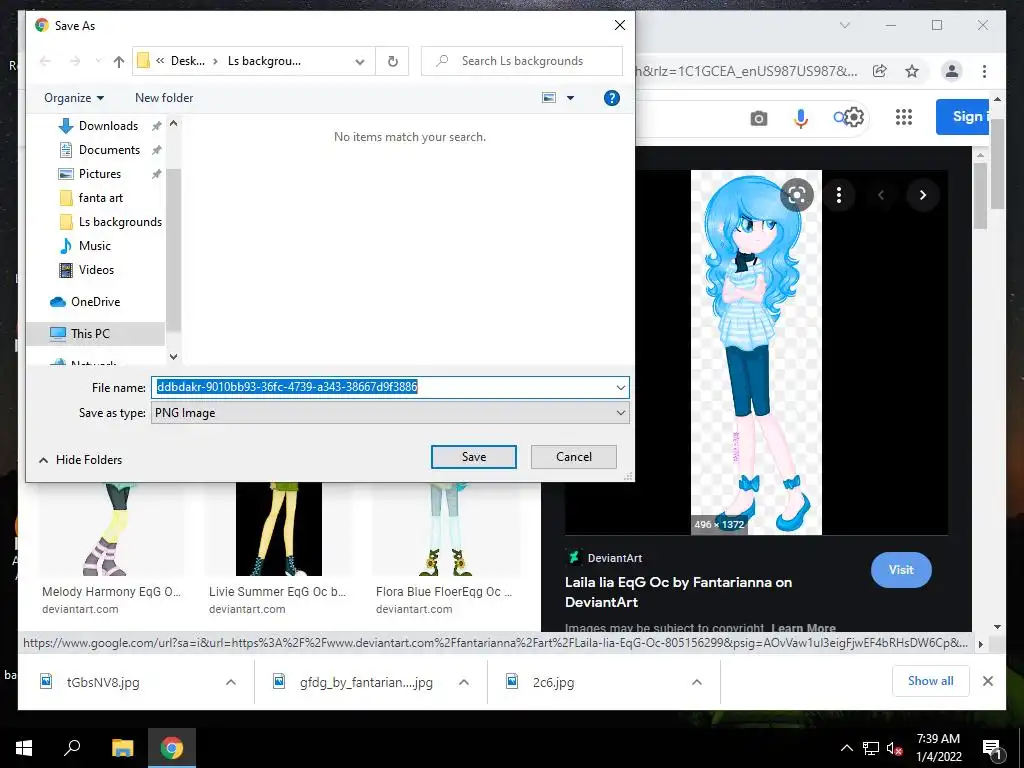Go to previous image in preview
Viewport: 1024px width, 768px height.
(x=880, y=195)
